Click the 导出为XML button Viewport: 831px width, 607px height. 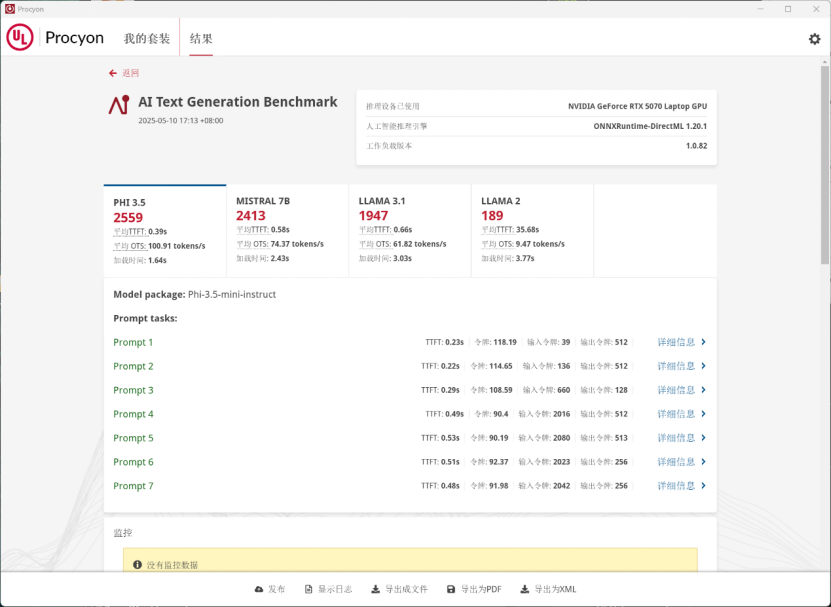point(549,589)
